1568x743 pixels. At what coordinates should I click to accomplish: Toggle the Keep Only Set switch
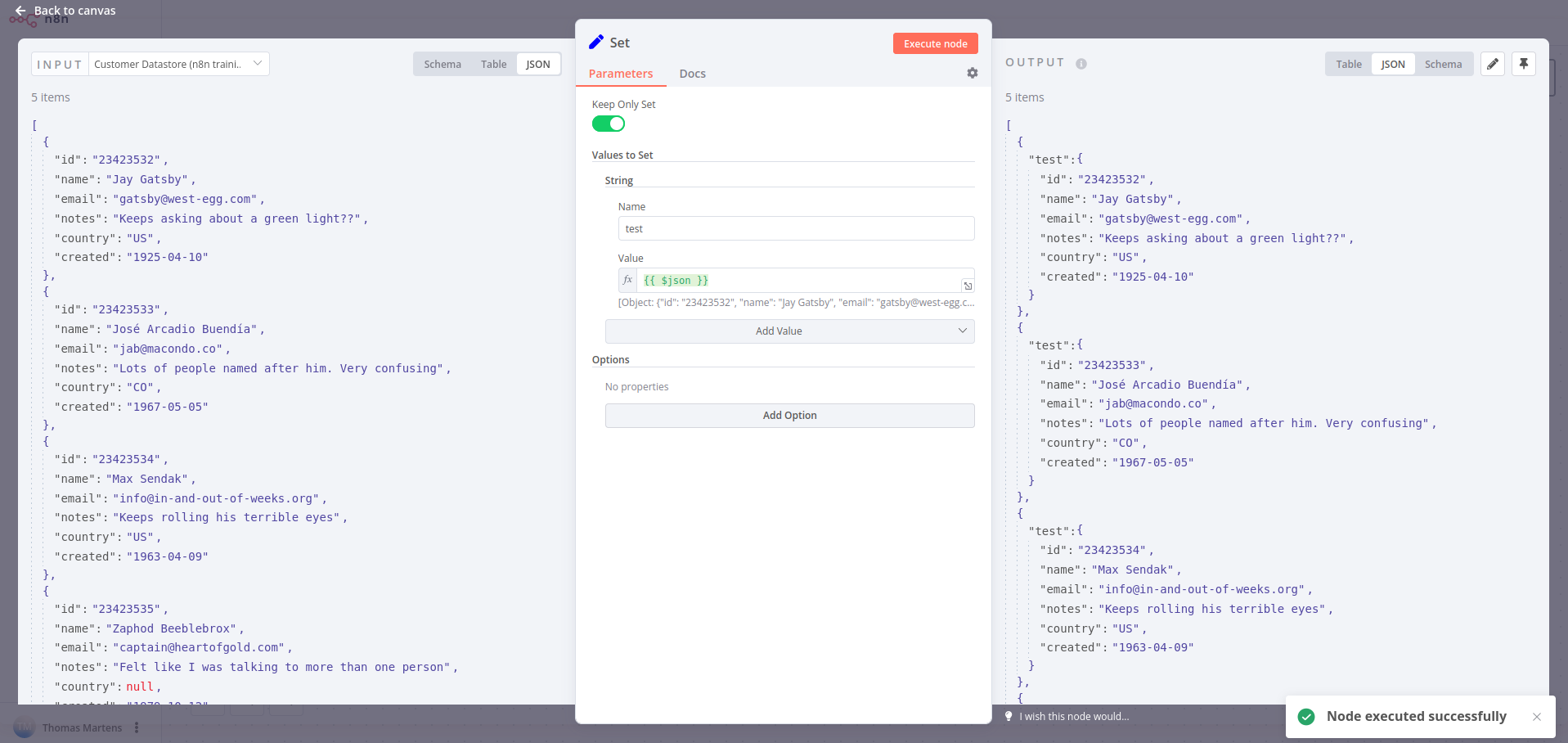[x=608, y=124]
